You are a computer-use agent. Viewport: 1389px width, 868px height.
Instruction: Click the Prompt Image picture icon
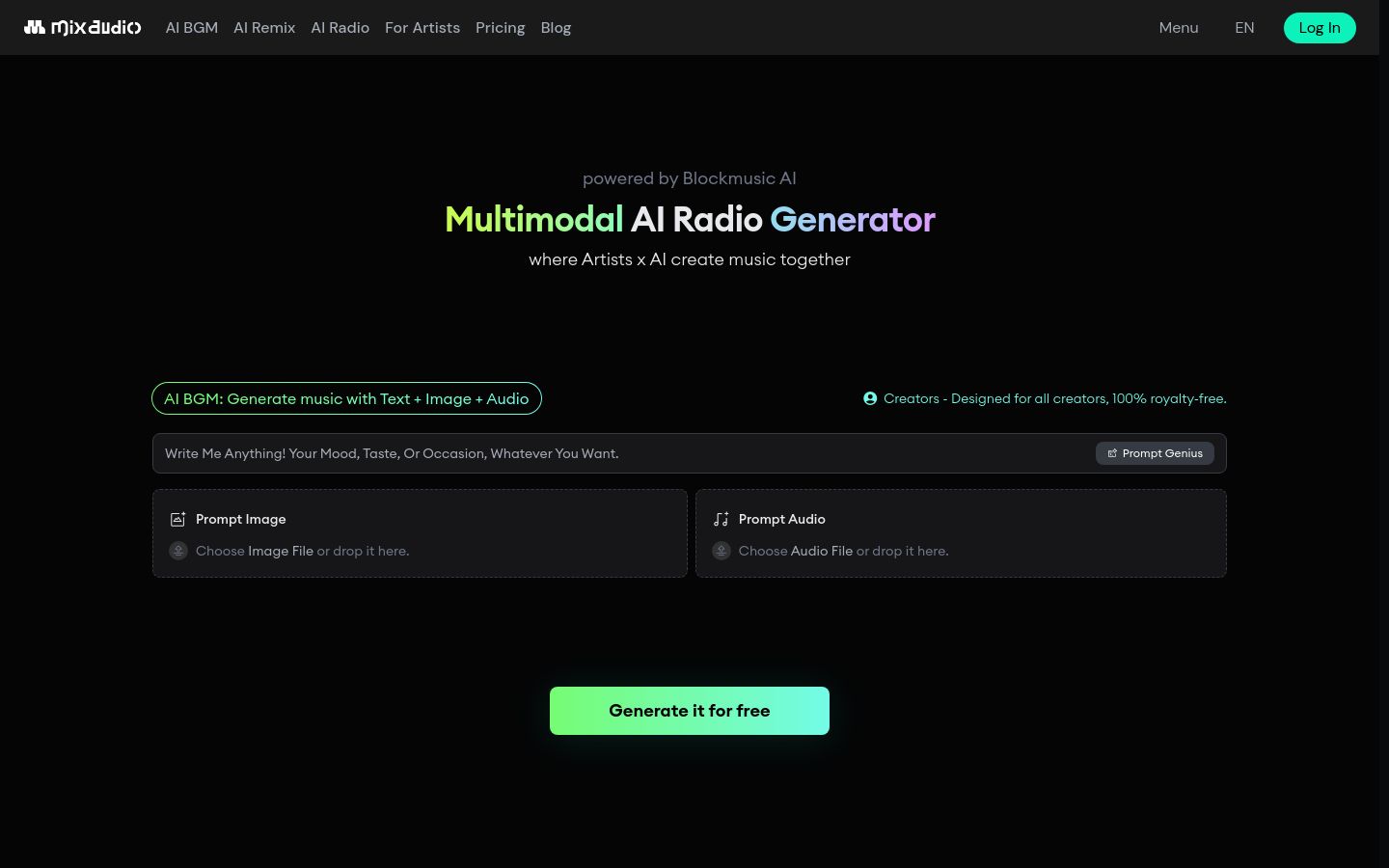(x=177, y=519)
